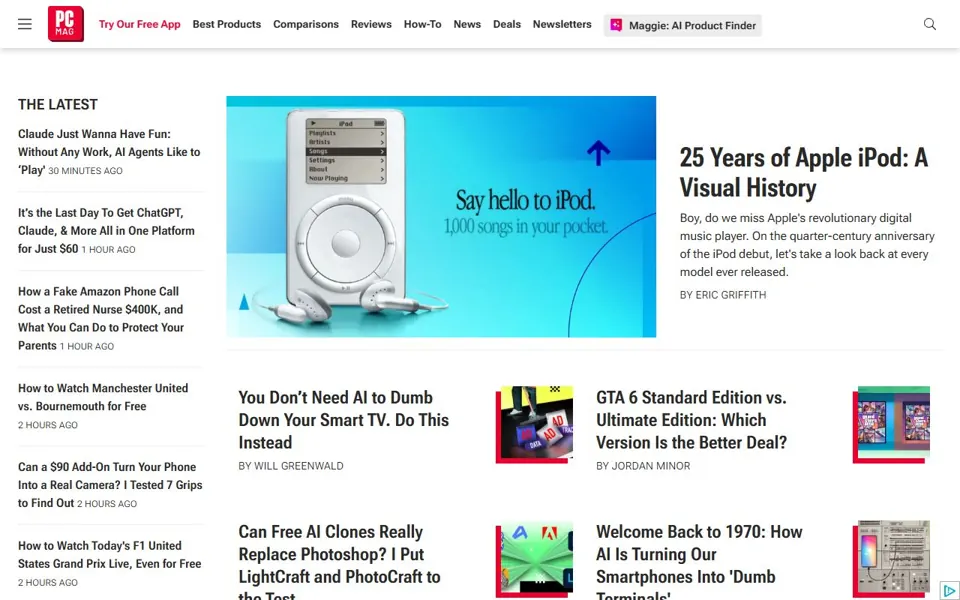
Task: Open '25 Years of Apple iPod' headline
Action: 804,173
